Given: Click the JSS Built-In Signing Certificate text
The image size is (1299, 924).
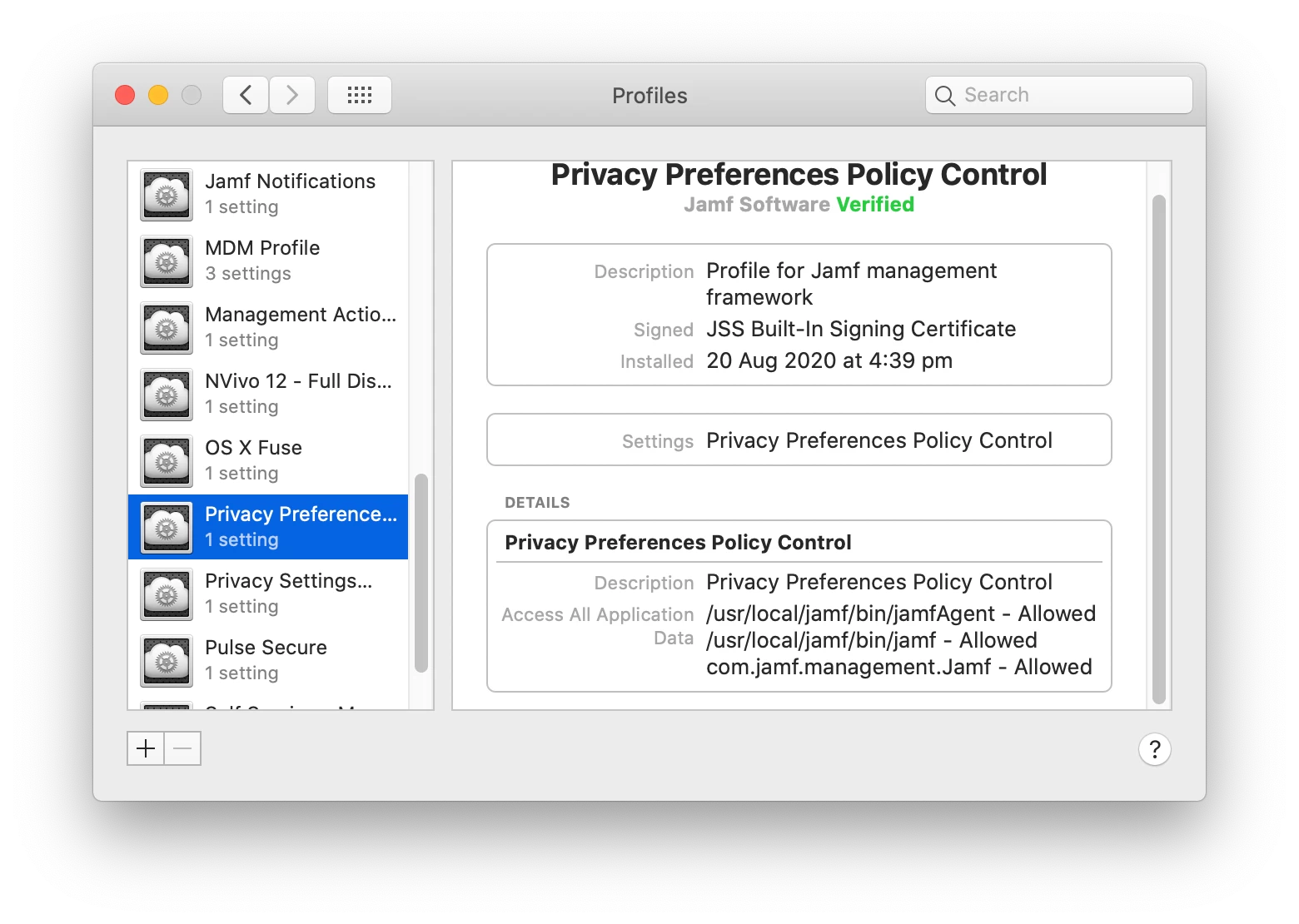Looking at the screenshot, I should pos(861,329).
